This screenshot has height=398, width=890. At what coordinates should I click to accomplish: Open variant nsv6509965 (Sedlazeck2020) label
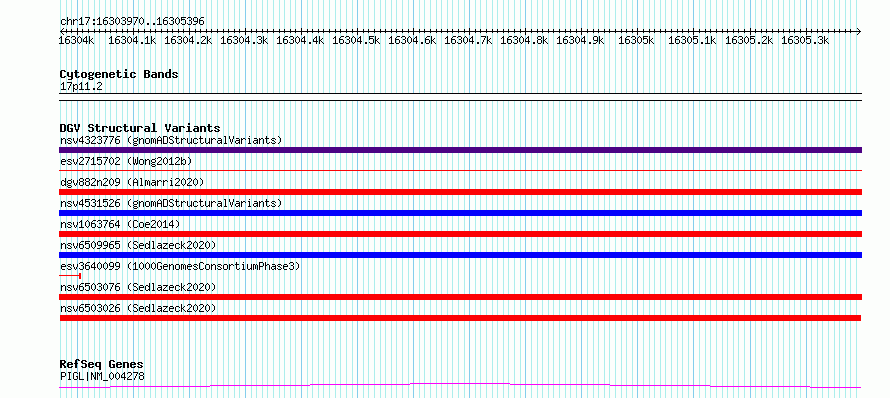click(138, 245)
